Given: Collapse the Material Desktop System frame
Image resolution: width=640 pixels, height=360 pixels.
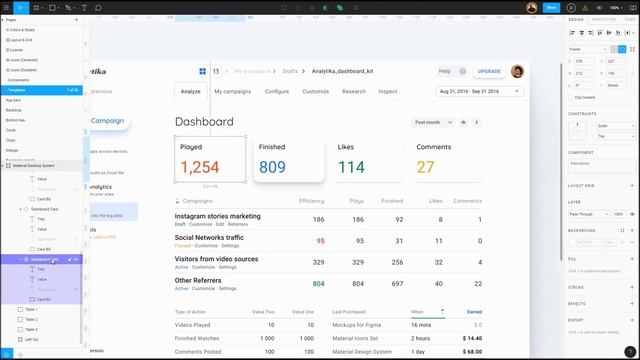Looking at the screenshot, I should (2, 166).
